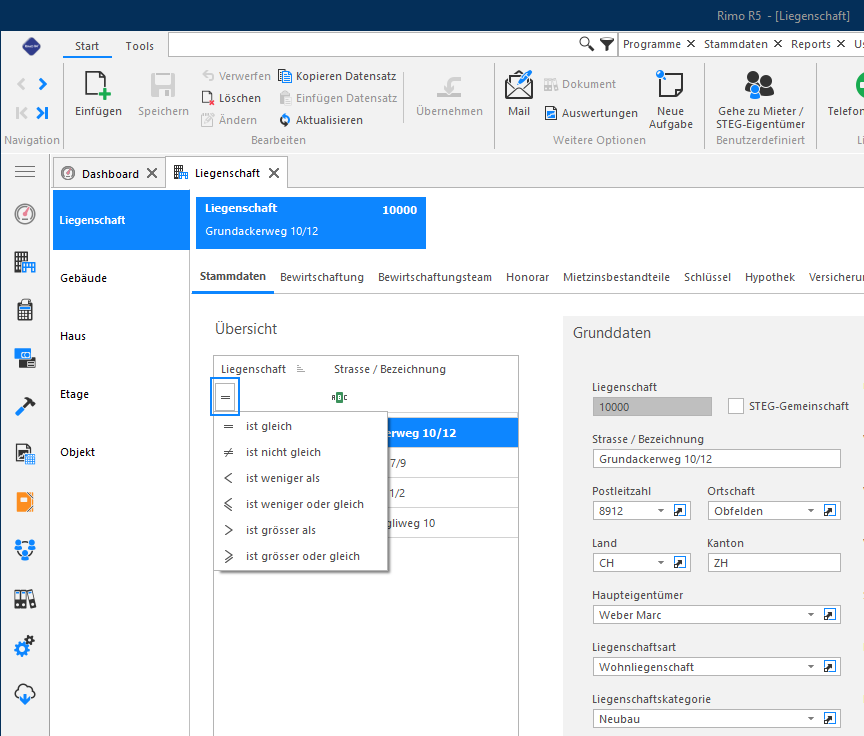Image resolution: width=864 pixels, height=736 pixels.
Task: Open the Haupteigentümer dropdown
Action: 811,614
